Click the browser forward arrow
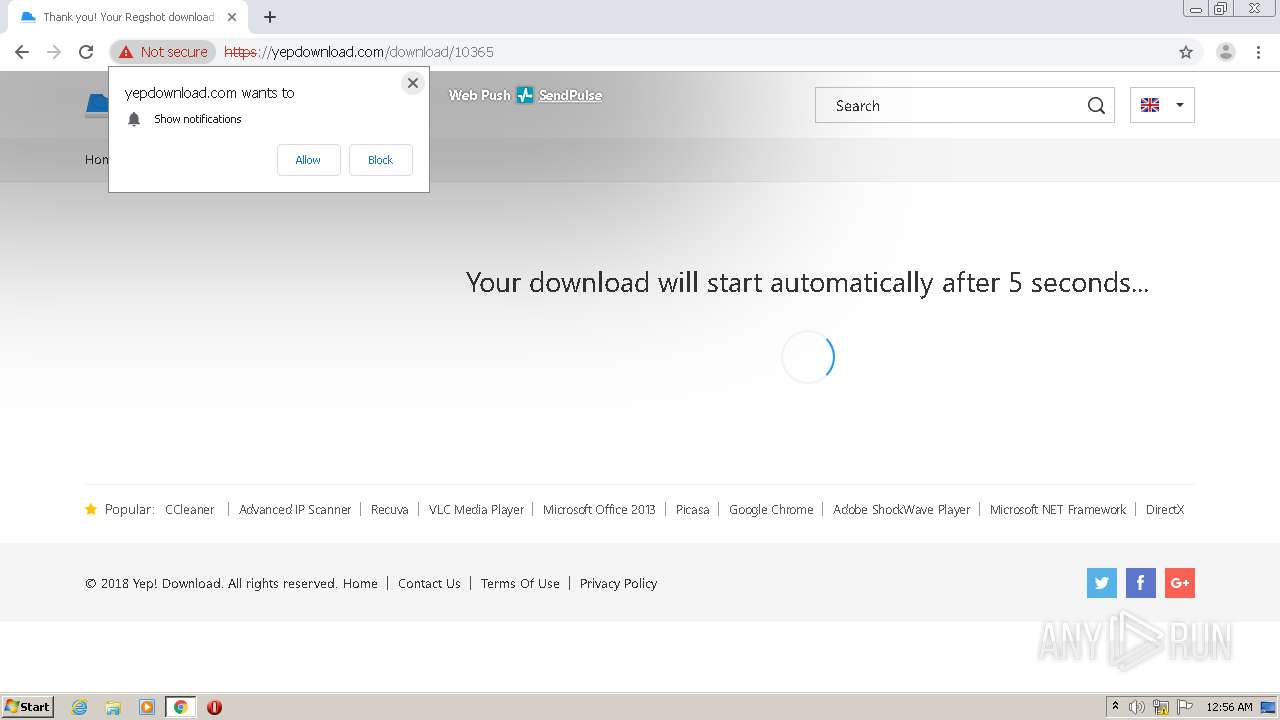The image size is (1280, 720). point(54,52)
